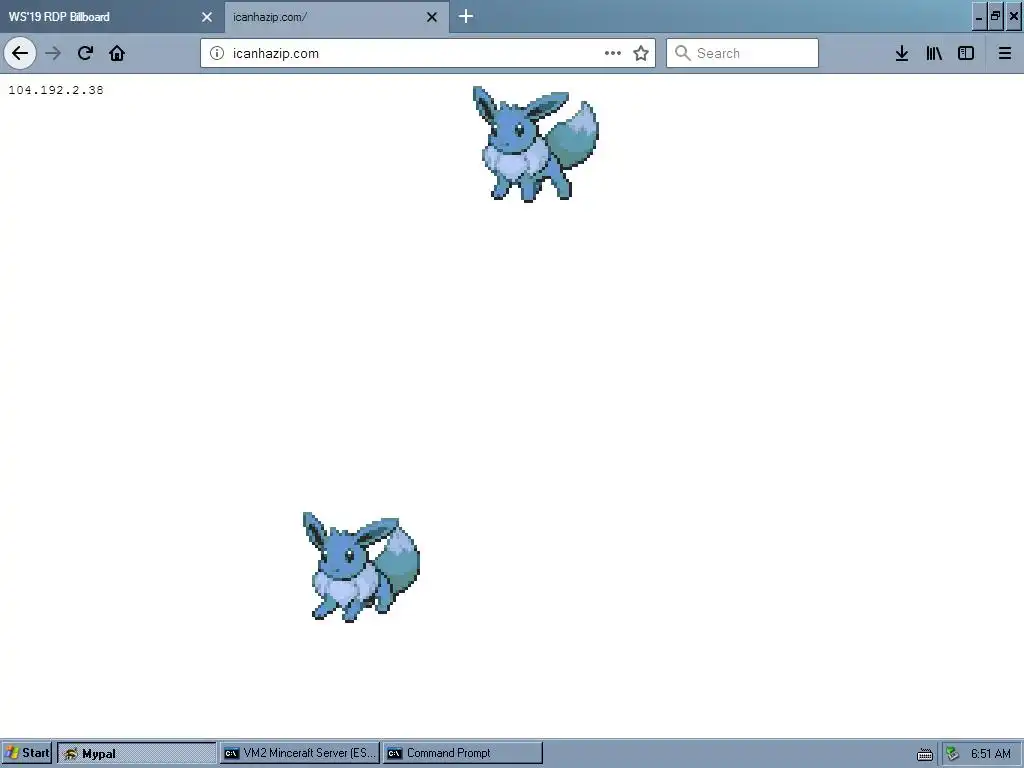
Task: Open the on-screen keyboard tray icon
Action: (x=925, y=754)
